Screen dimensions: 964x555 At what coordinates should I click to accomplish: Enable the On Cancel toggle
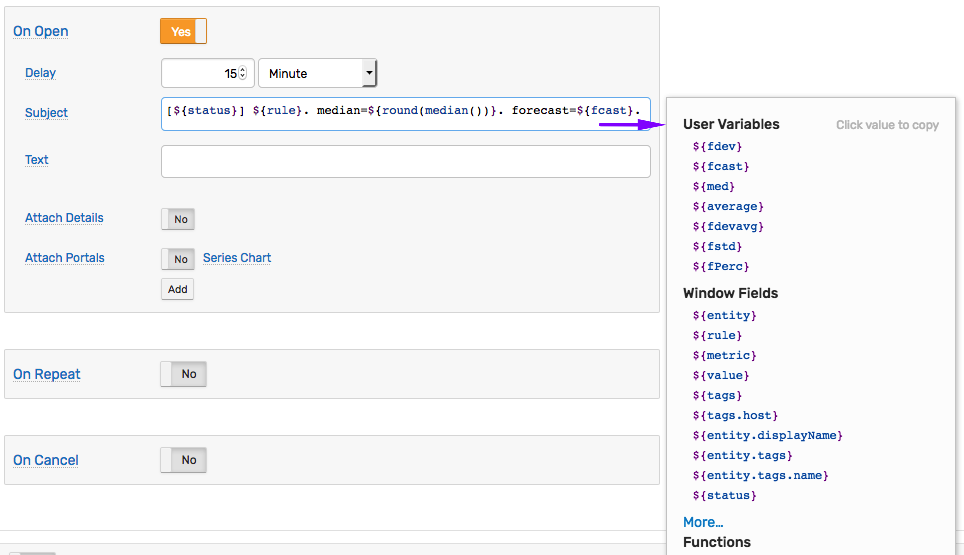point(183,460)
